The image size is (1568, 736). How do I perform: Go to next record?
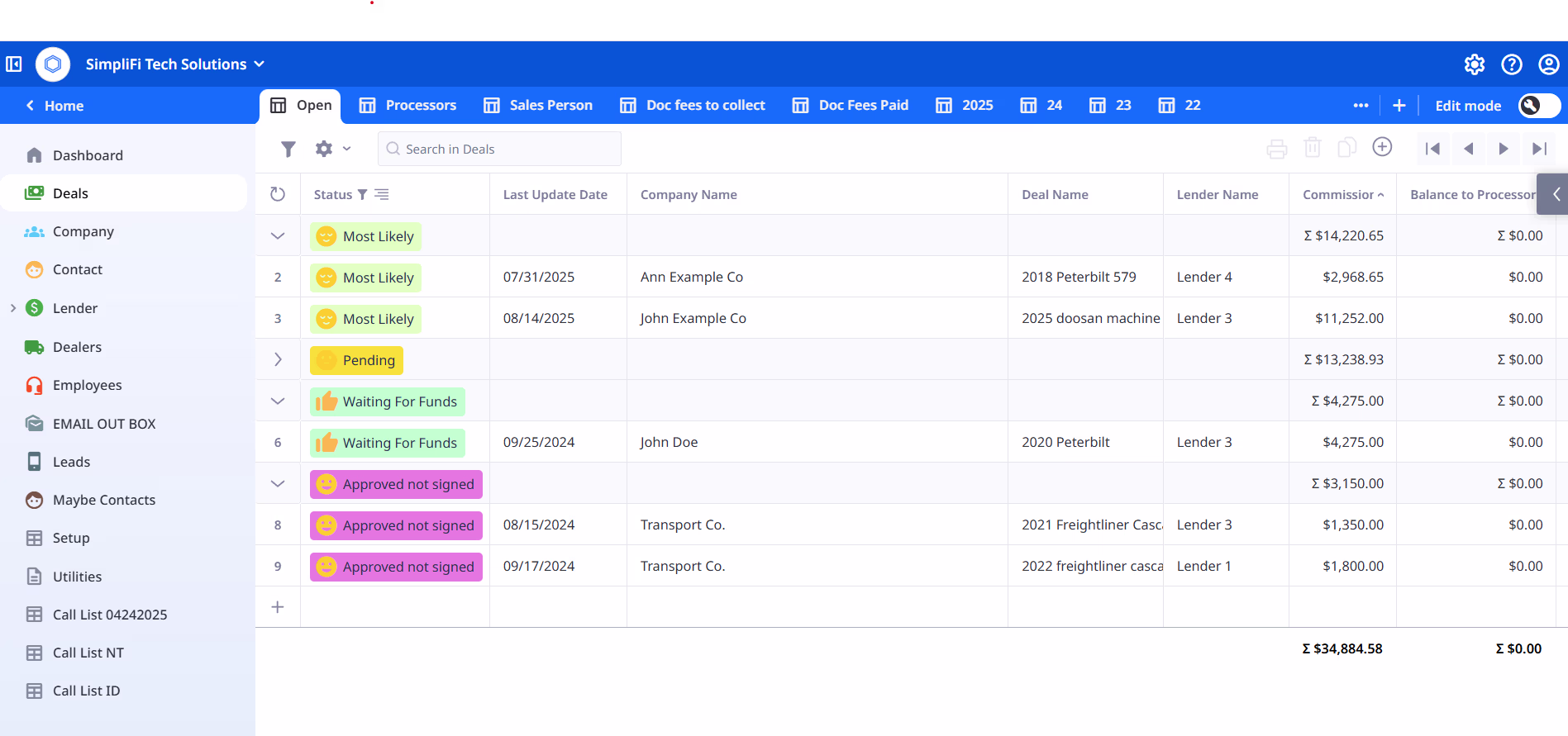(1504, 149)
